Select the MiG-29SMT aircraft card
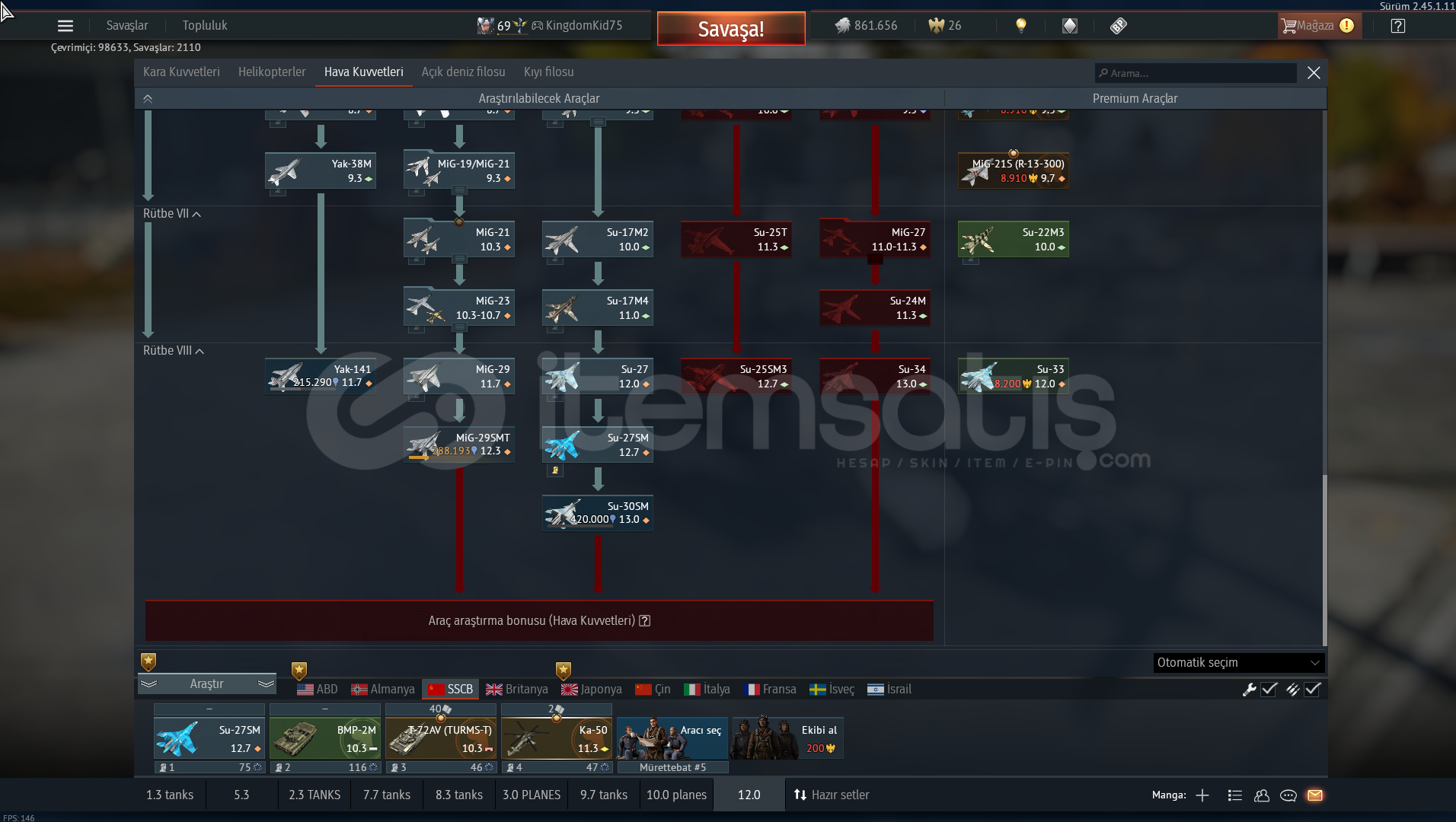 click(x=459, y=445)
